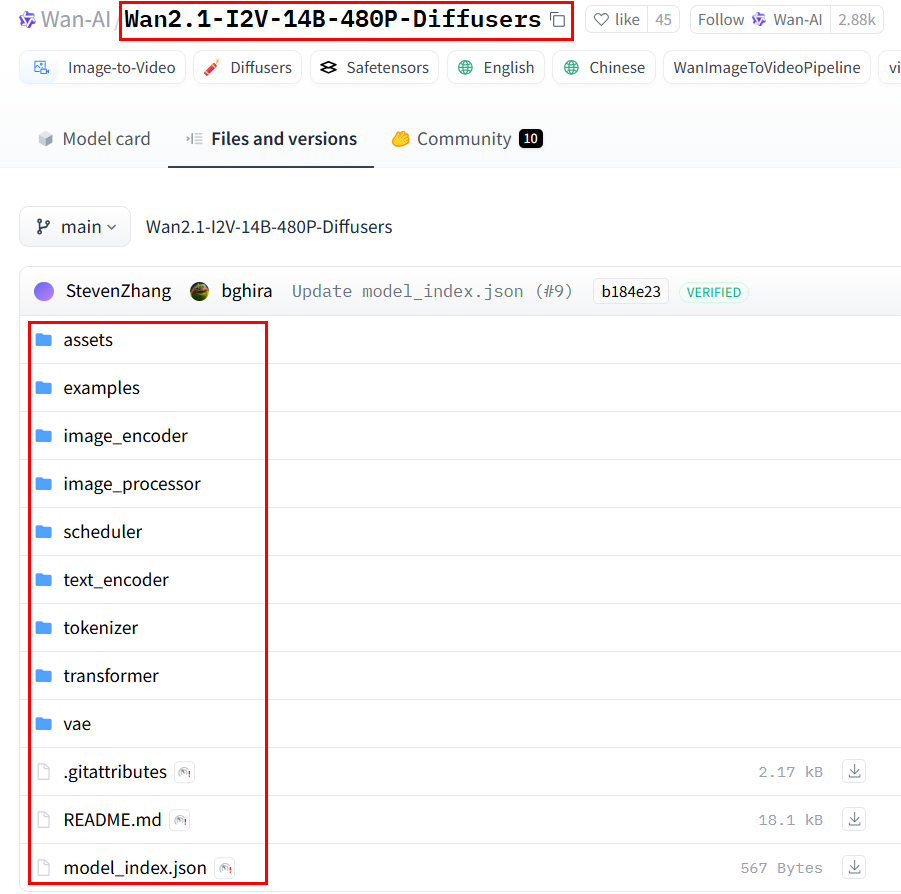Image resolution: width=901 pixels, height=894 pixels.
Task: Select the Diffusers tag
Action: [x=248, y=68]
